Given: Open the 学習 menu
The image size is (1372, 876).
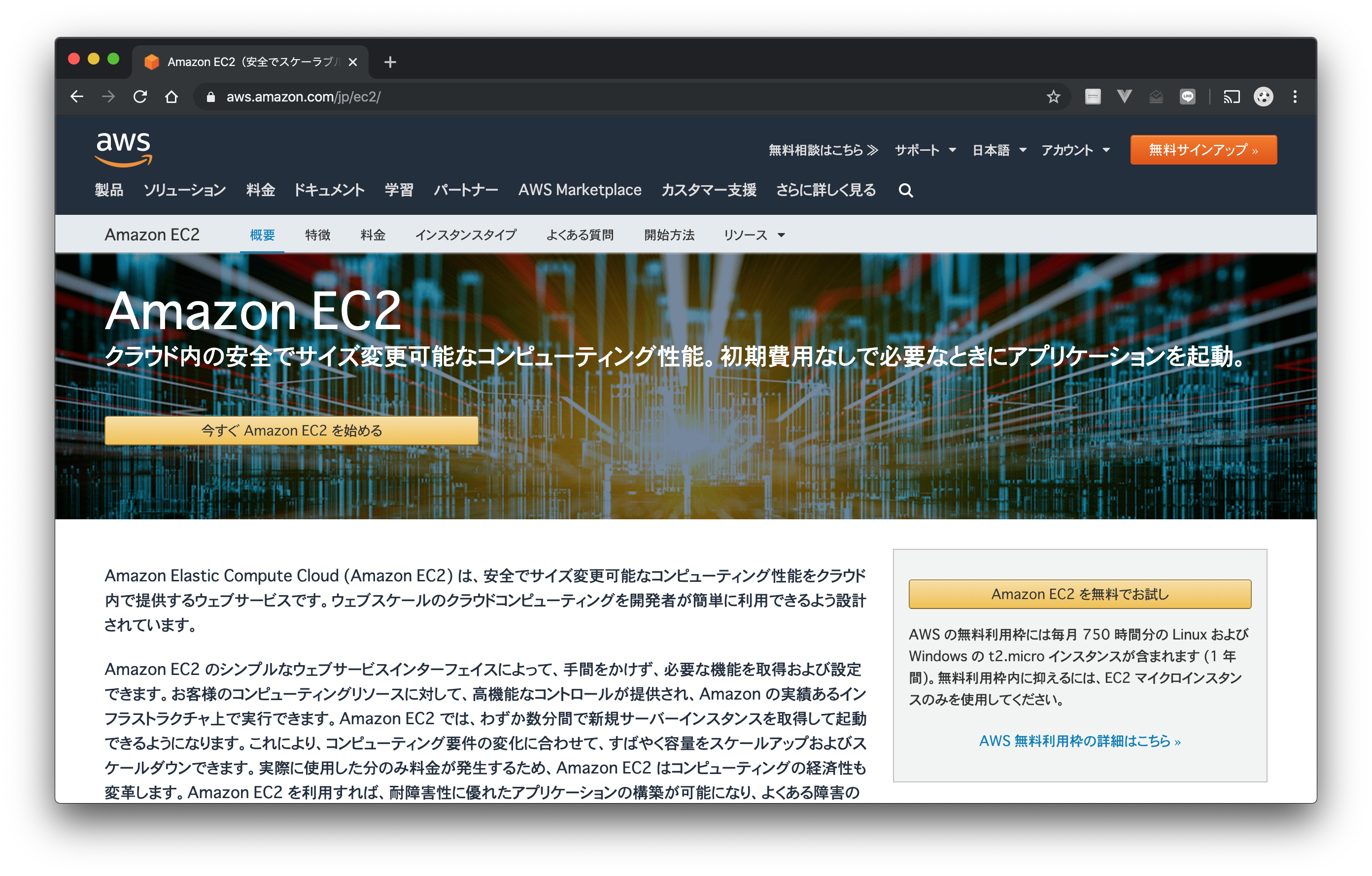Looking at the screenshot, I should point(399,190).
